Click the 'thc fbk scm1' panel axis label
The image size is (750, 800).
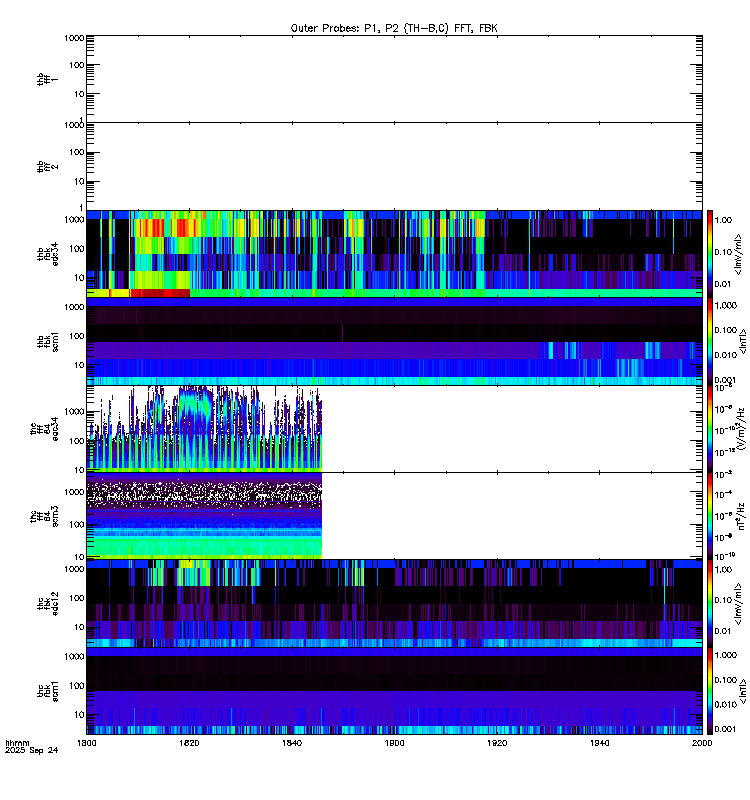point(48,691)
